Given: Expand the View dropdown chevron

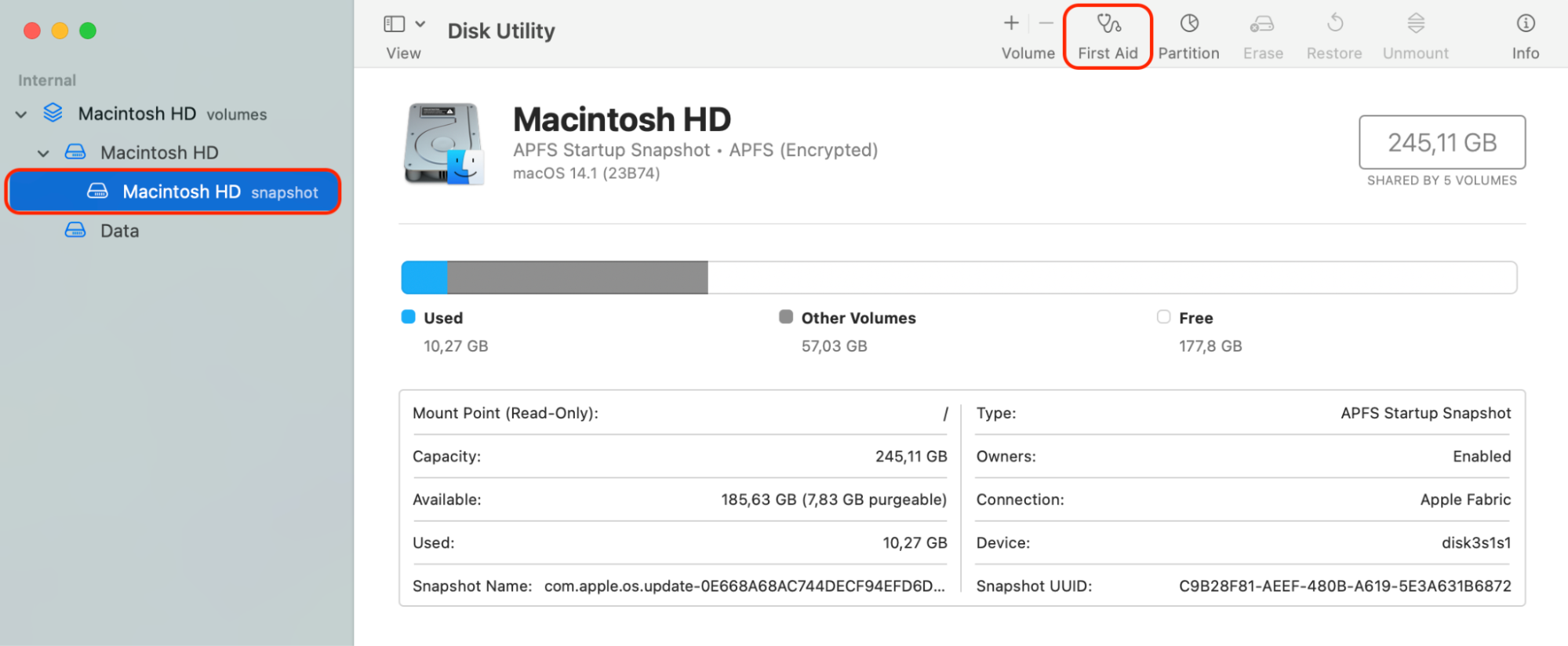Looking at the screenshot, I should pos(420,24).
